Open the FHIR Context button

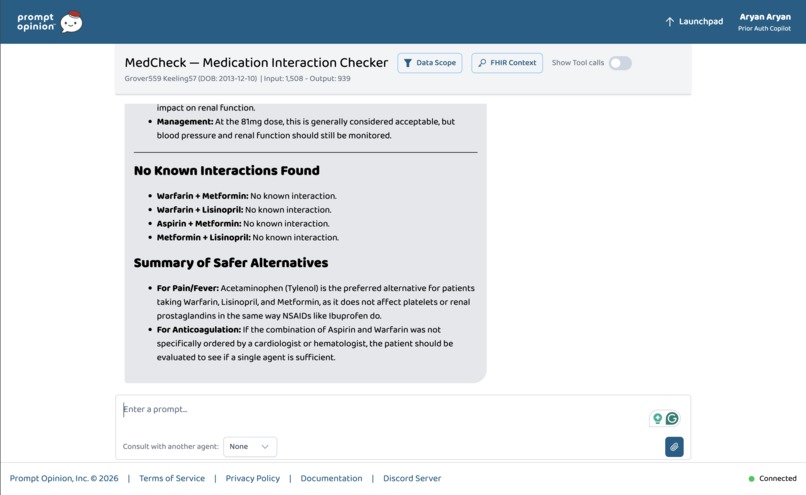pyautogui.click(x=507, y=63)
